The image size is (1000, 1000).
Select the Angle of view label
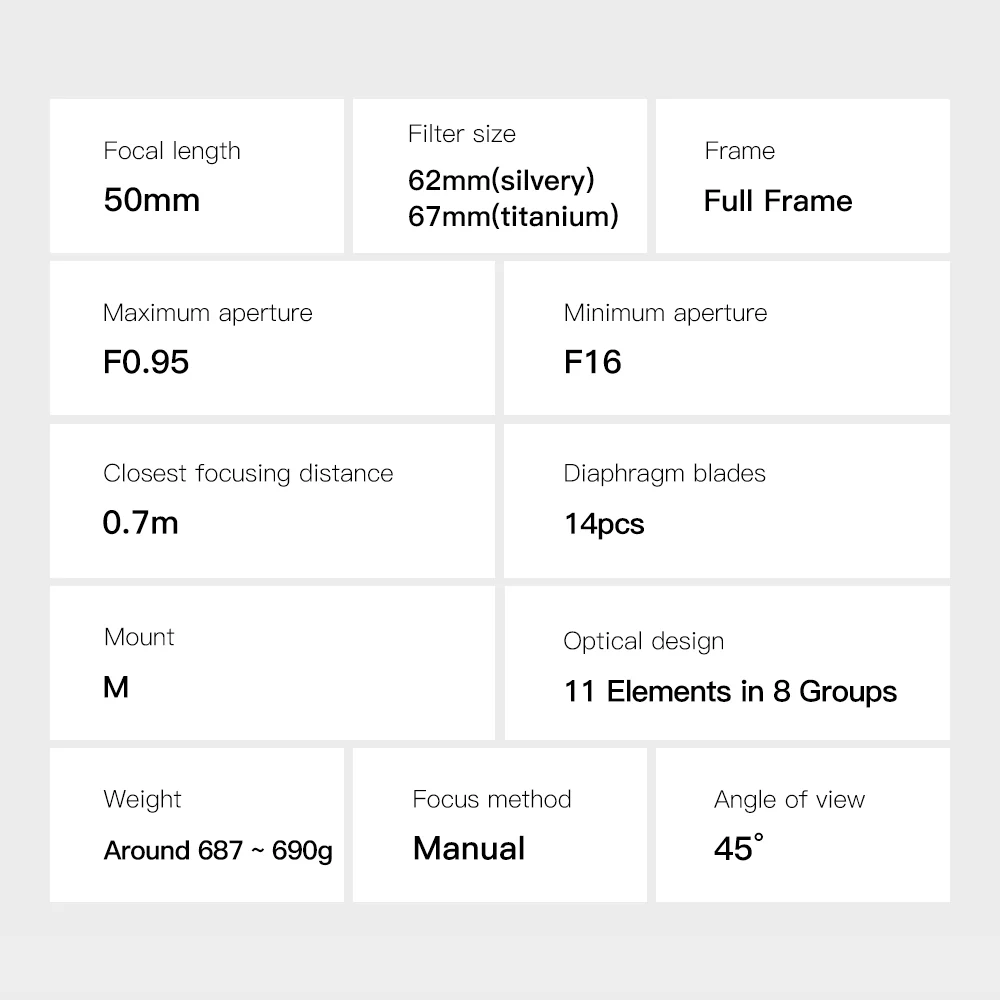pyautogui.click(x=789, y=800)
